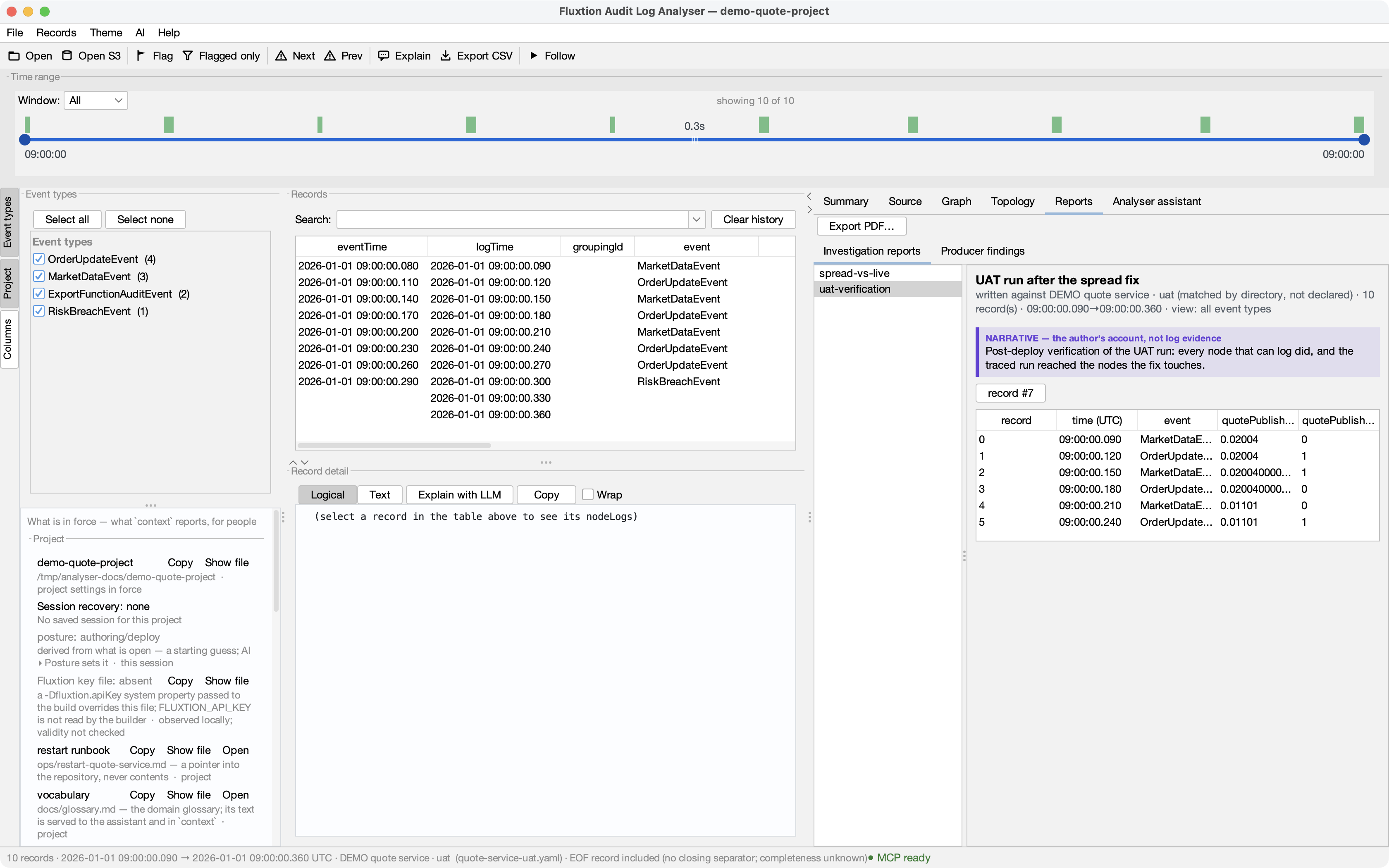The image size is (1389, 868).
Task: Click Show file for Fluxtion key file
Action: coord(227,681)
